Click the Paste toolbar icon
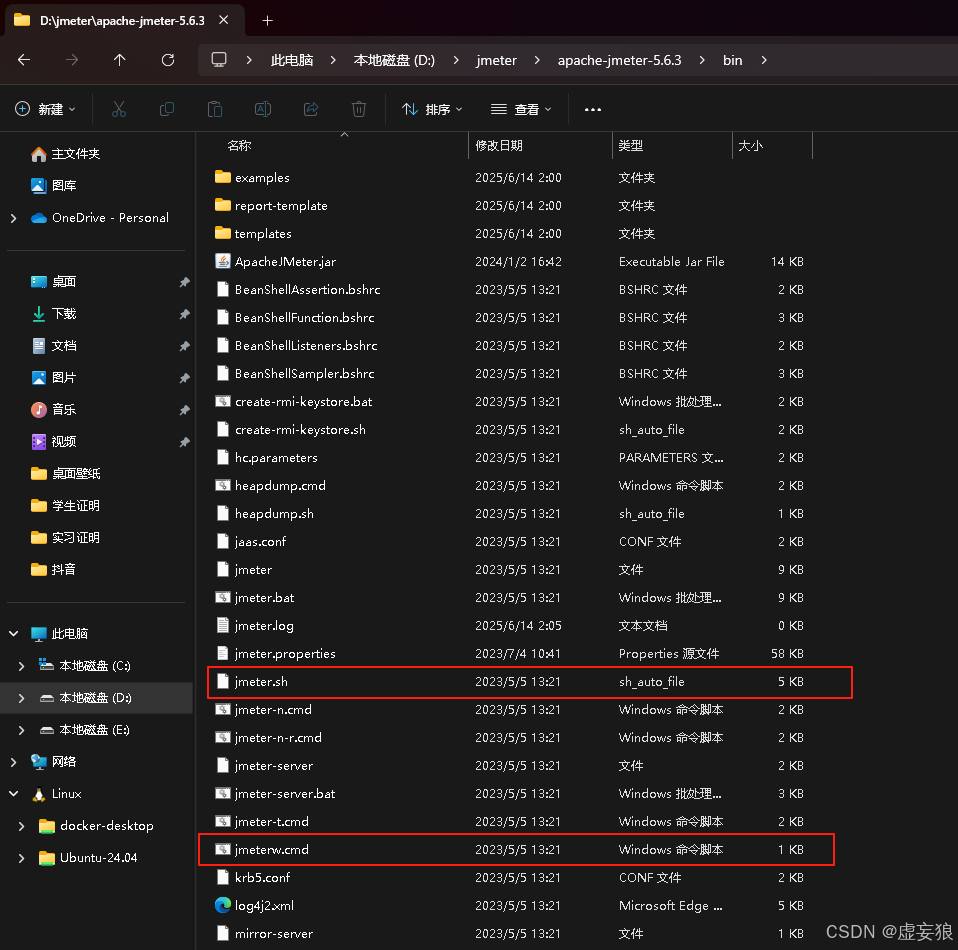Viewport: 958px width, 950px height. pyautogui.click(x=215, y=109)
